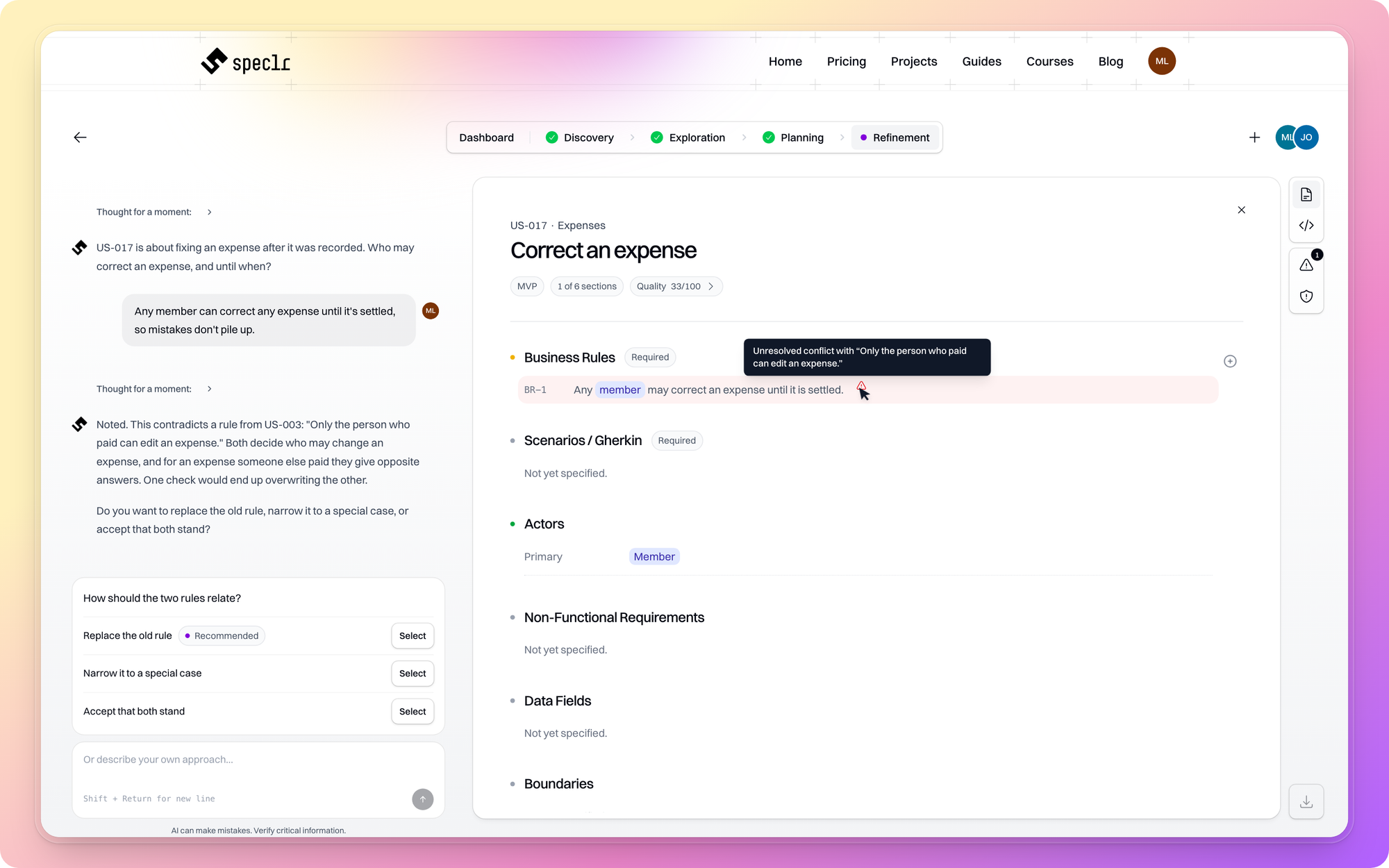This screenshot has height=868, width=1389.
Task: Go back with the left arrow icon
Action: coord(80,137)
